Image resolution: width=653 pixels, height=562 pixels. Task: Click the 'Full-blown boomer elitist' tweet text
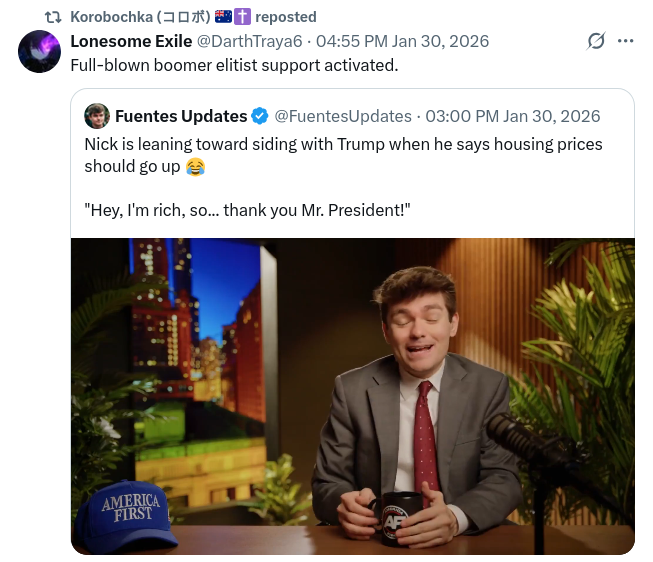point(234,65)
